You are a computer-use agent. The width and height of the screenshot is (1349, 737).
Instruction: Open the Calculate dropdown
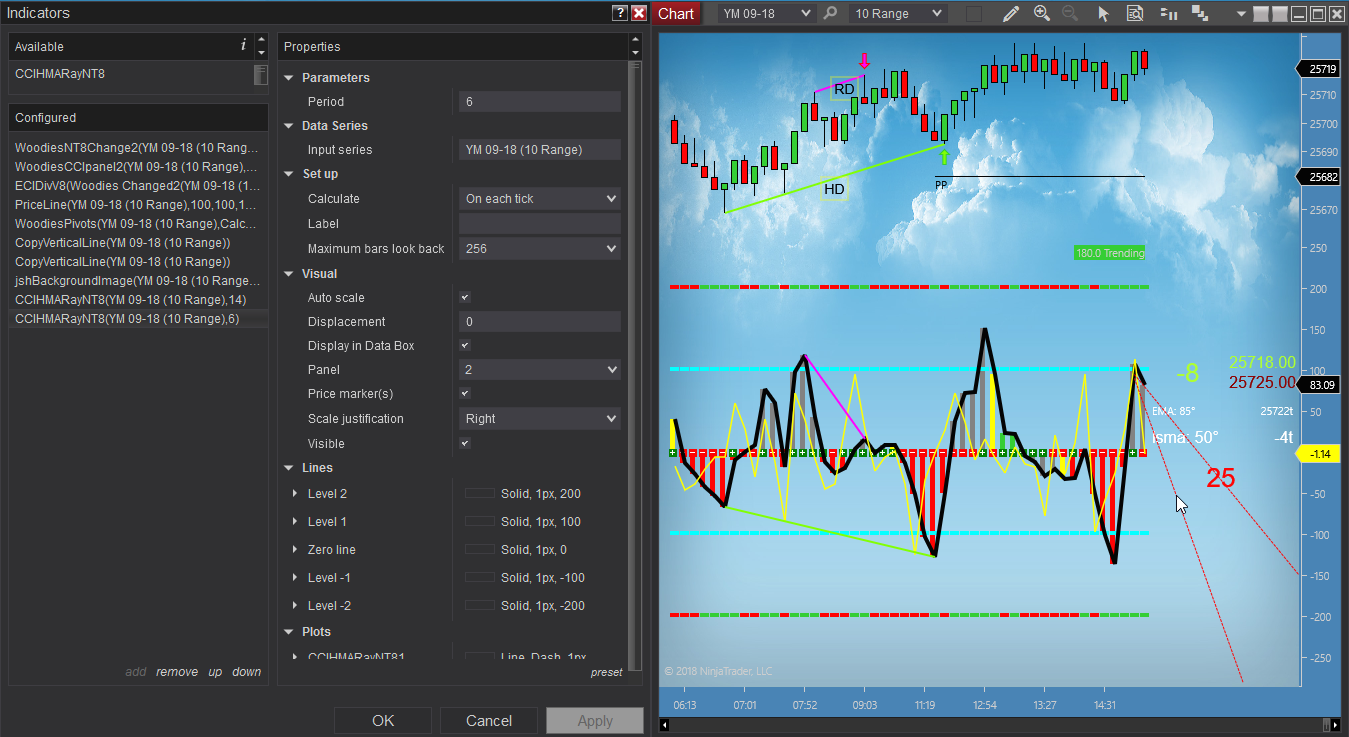coord(540,199)
